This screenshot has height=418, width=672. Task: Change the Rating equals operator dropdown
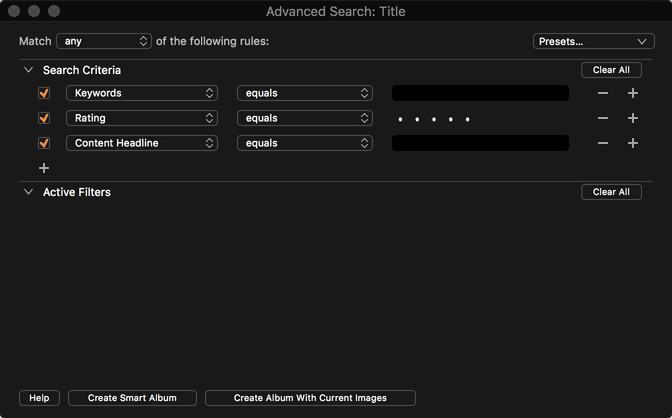point(305,118)
